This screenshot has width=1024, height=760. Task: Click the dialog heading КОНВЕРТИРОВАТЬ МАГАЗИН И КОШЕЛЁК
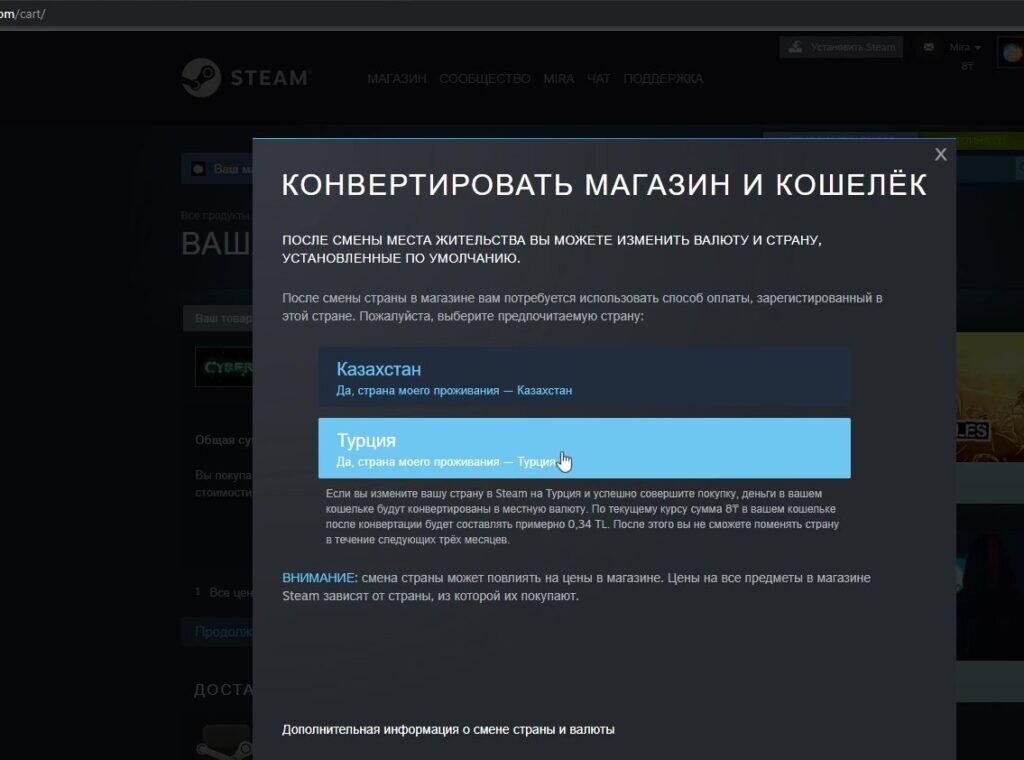(x=604, y=184)
